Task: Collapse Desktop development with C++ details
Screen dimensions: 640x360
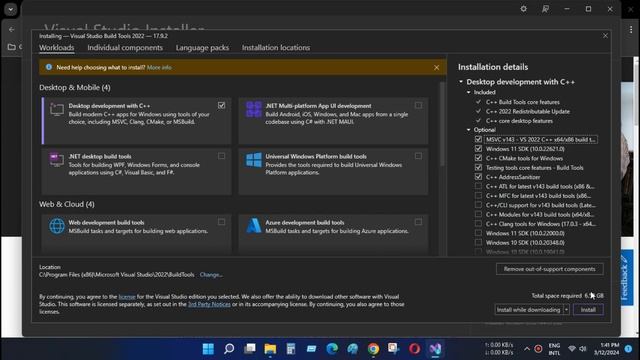Action: (x=461, y=82)
